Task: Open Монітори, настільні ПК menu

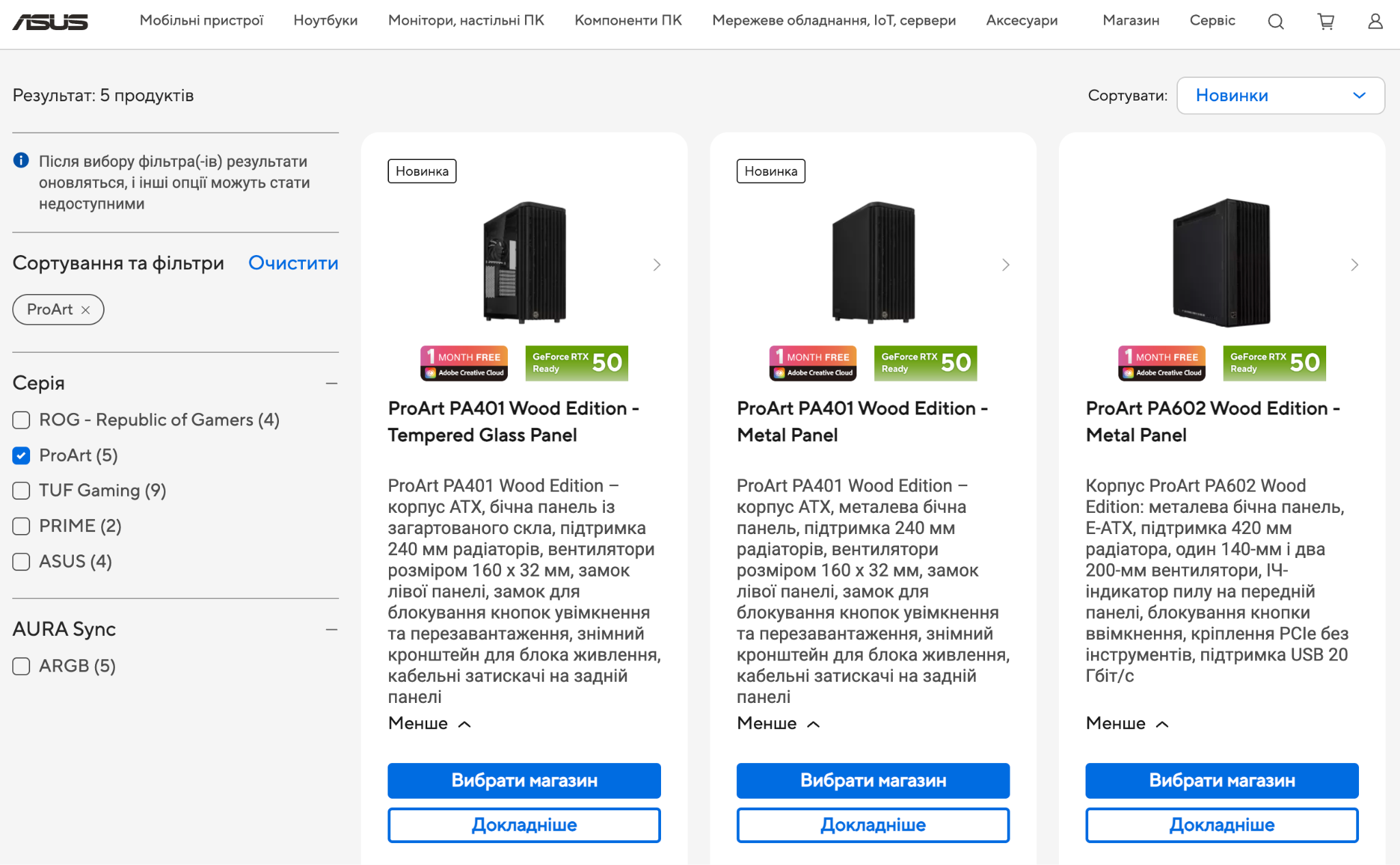Action: [466, 21]
